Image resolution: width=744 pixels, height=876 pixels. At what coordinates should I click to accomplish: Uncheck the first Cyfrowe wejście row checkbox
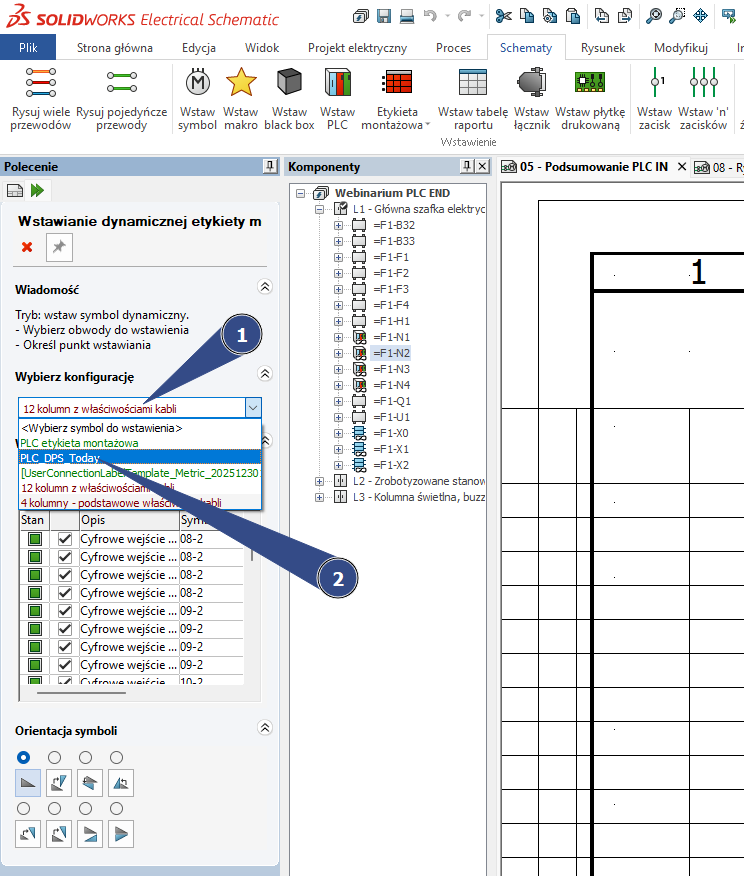[65, 539]
